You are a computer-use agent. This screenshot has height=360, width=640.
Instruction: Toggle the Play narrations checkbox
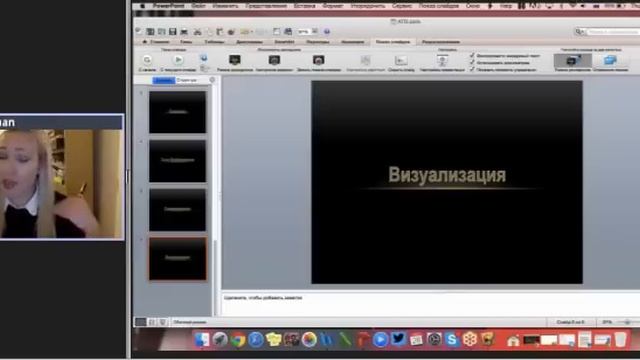[472, 56]
